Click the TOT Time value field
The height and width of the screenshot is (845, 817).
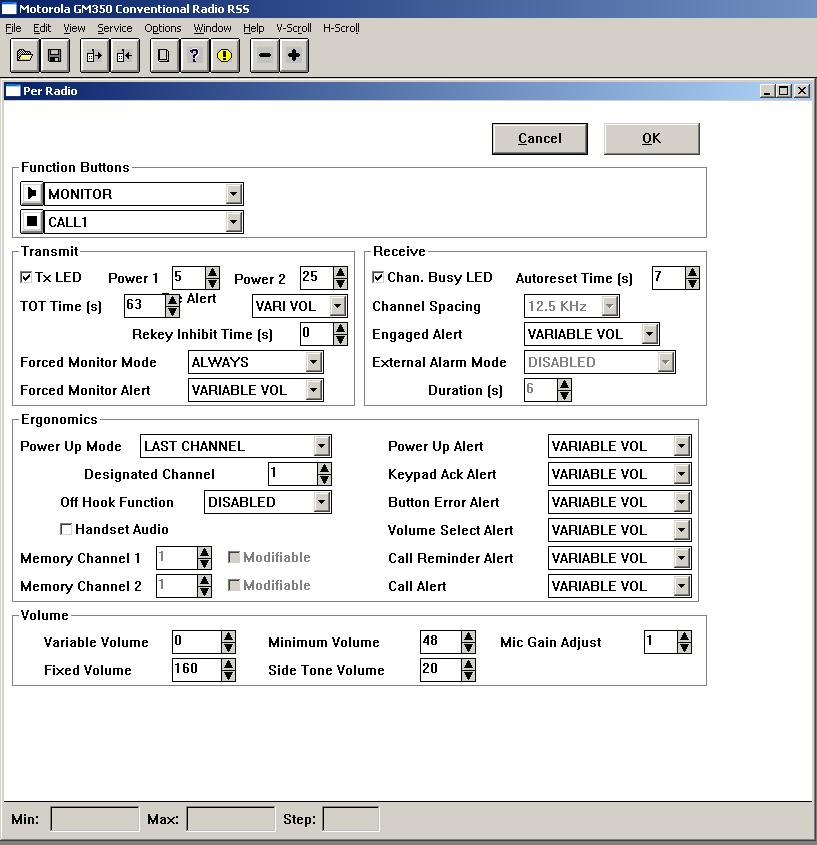pyautogui.click(x=144, y=306)
